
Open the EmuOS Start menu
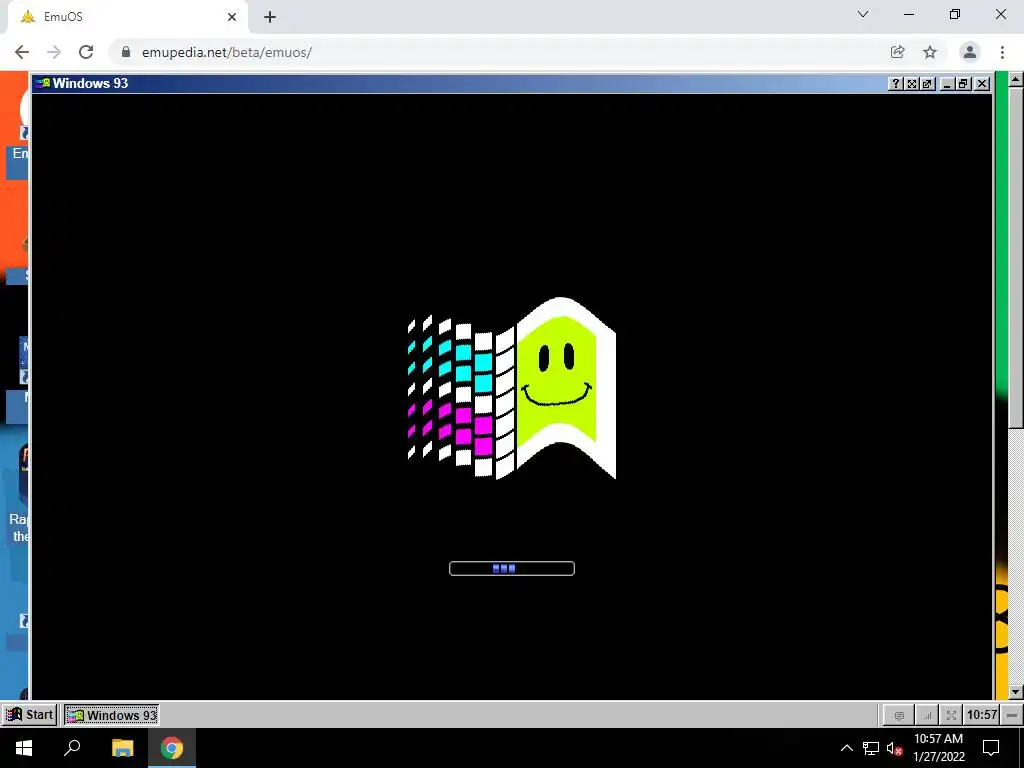(29, 714)
